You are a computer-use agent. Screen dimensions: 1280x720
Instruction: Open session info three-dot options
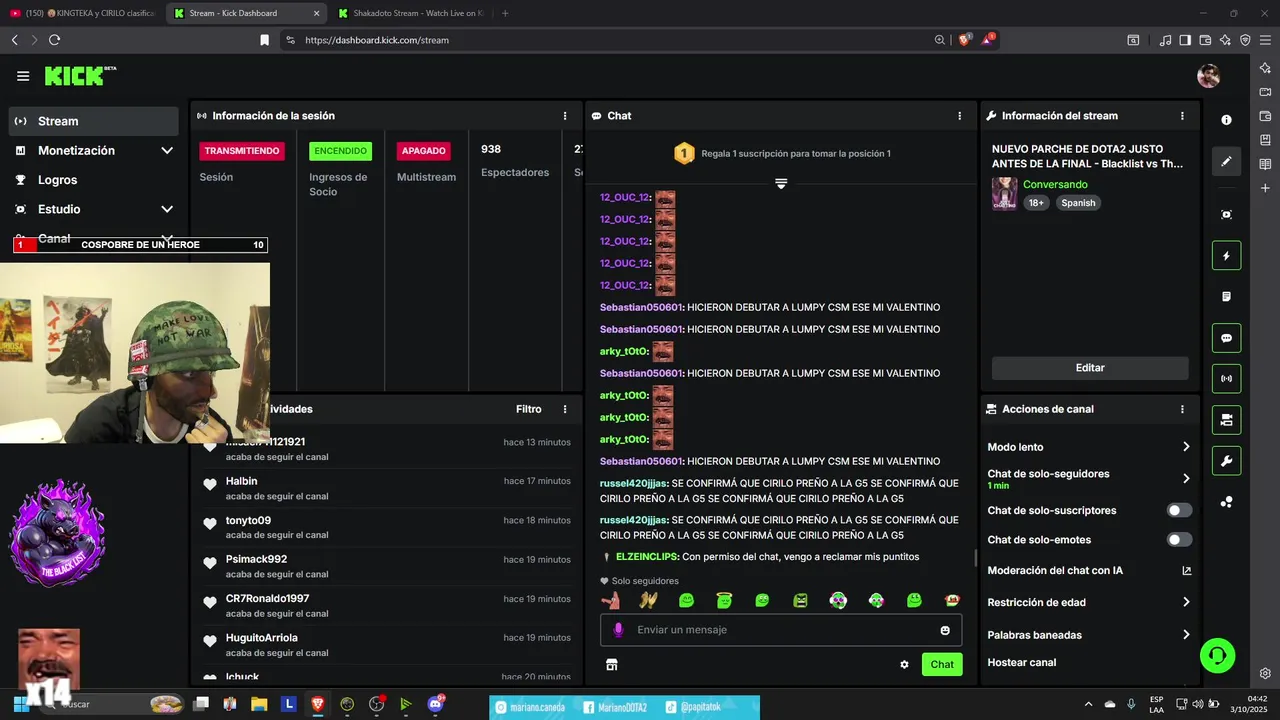[x=565, y=116]
